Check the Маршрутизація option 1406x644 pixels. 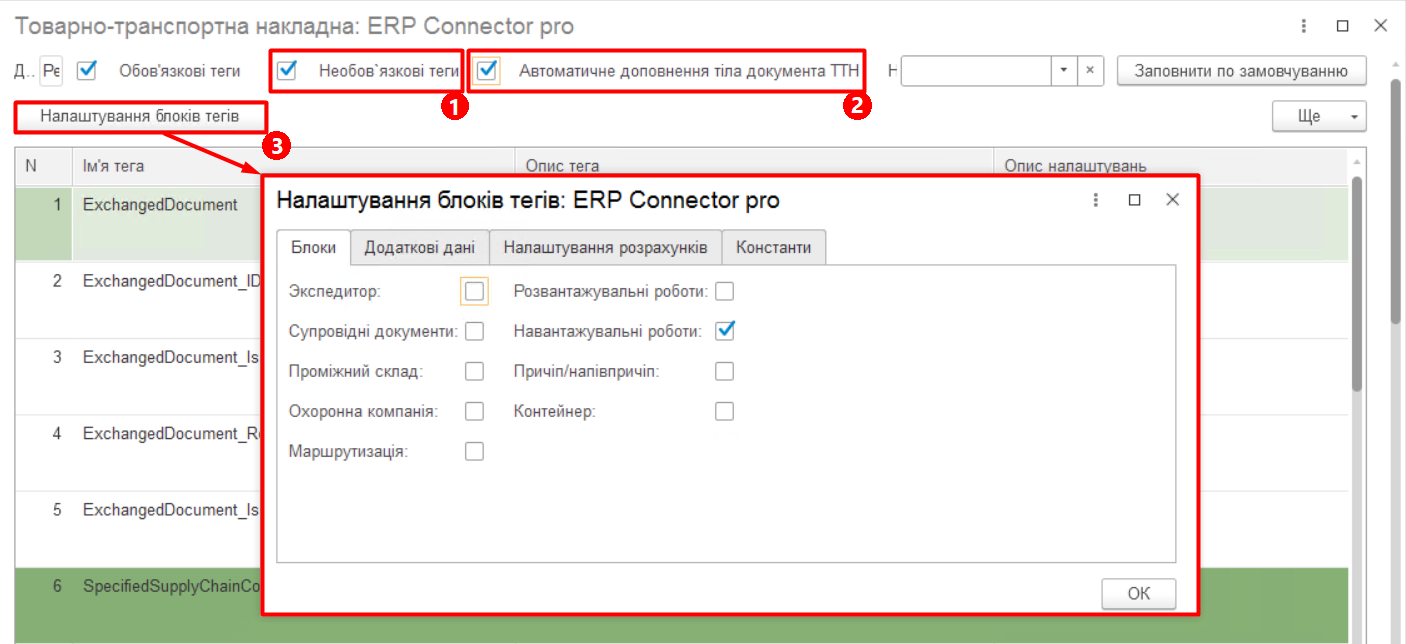point(475,451)
